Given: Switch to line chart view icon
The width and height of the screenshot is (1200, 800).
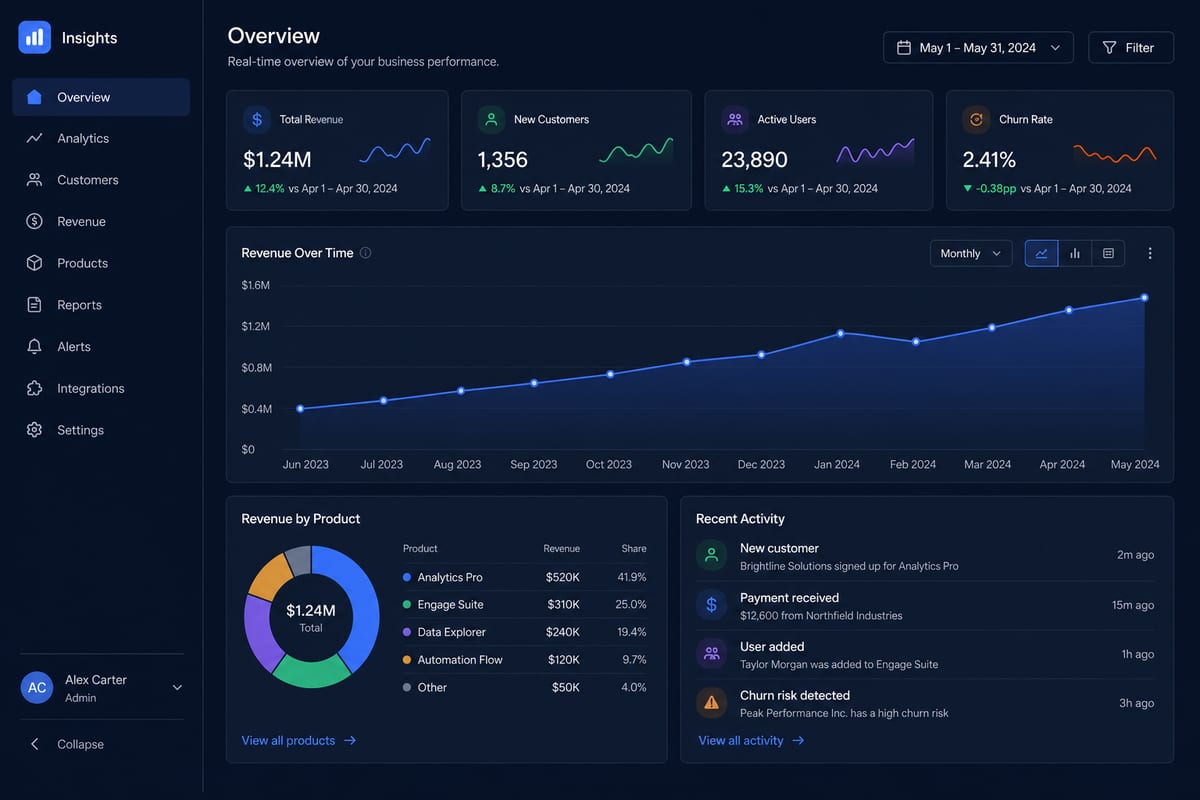Looking at the screenshot, I should pyautogui.click(x=1041, y=254).
